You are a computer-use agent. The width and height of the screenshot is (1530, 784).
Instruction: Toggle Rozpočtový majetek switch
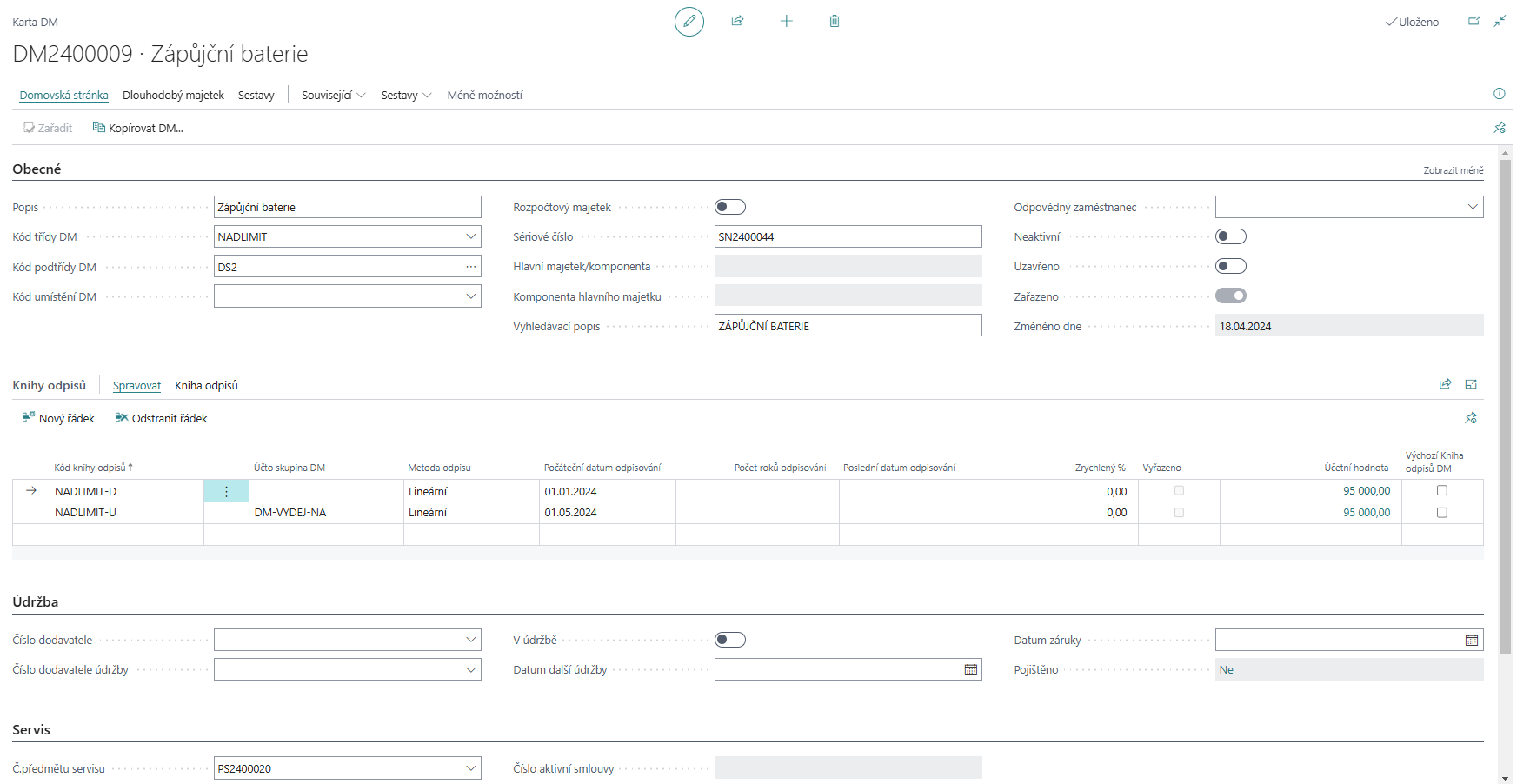pos(730,207)
